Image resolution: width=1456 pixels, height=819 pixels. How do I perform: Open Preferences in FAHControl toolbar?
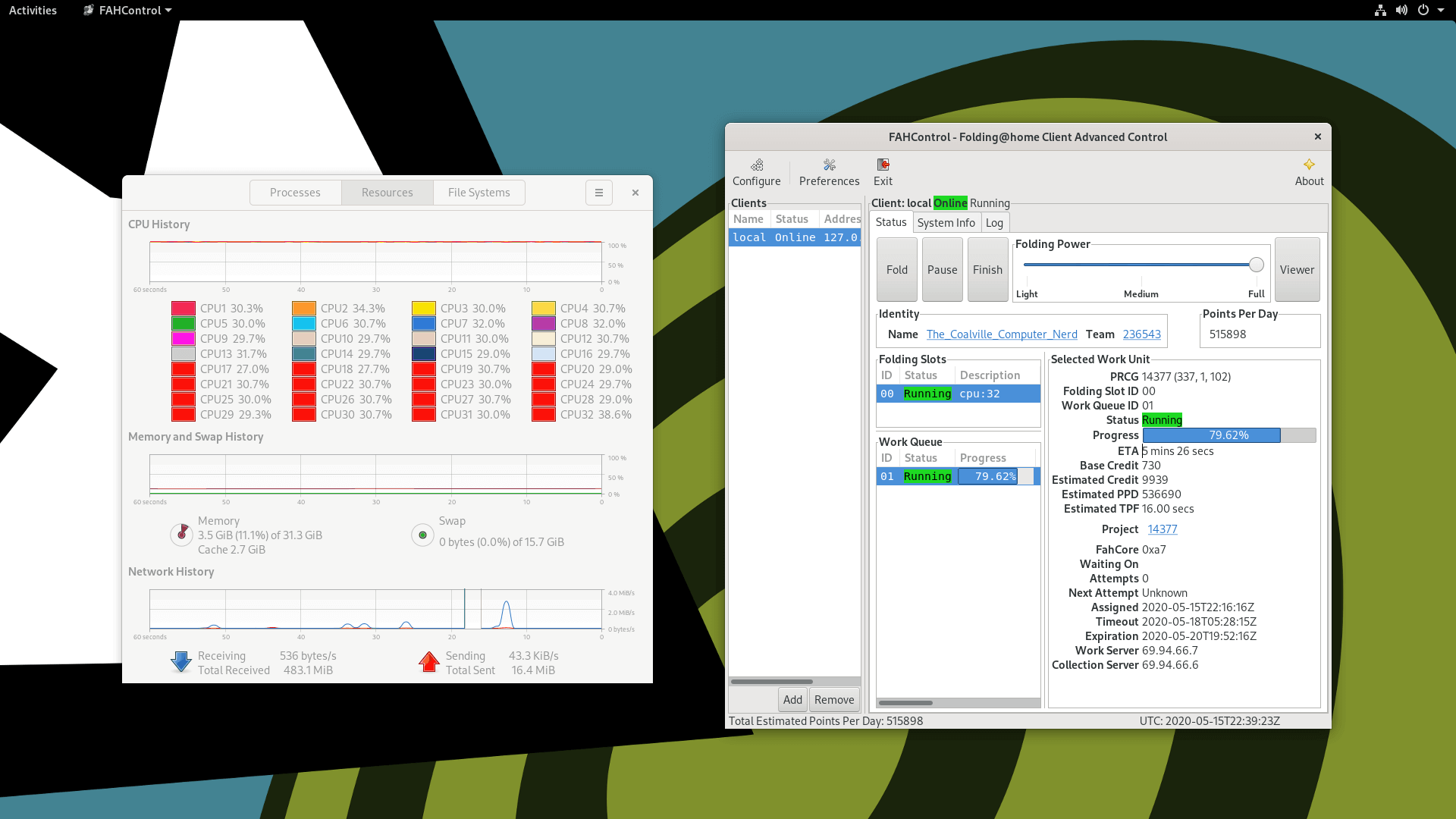[829, 172]
